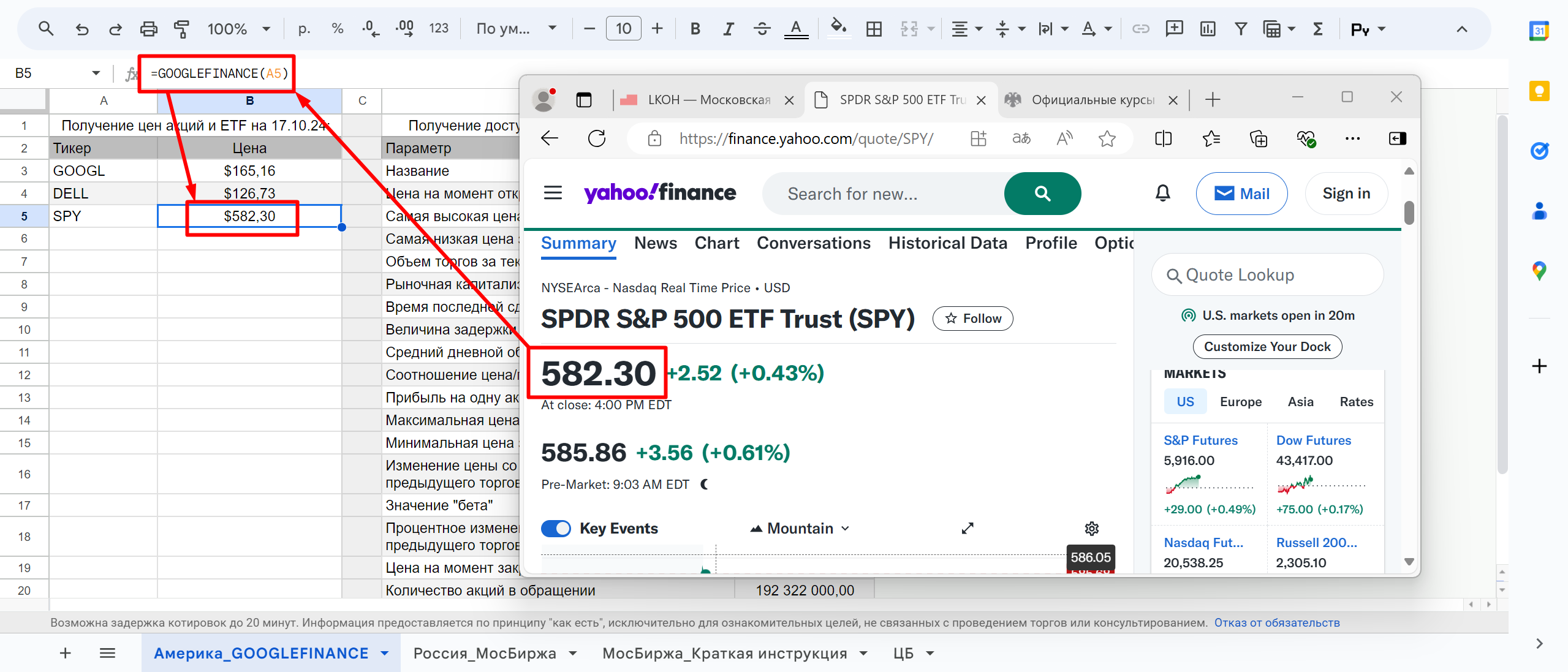Toggle italic formatting

[x=728, y=28]
